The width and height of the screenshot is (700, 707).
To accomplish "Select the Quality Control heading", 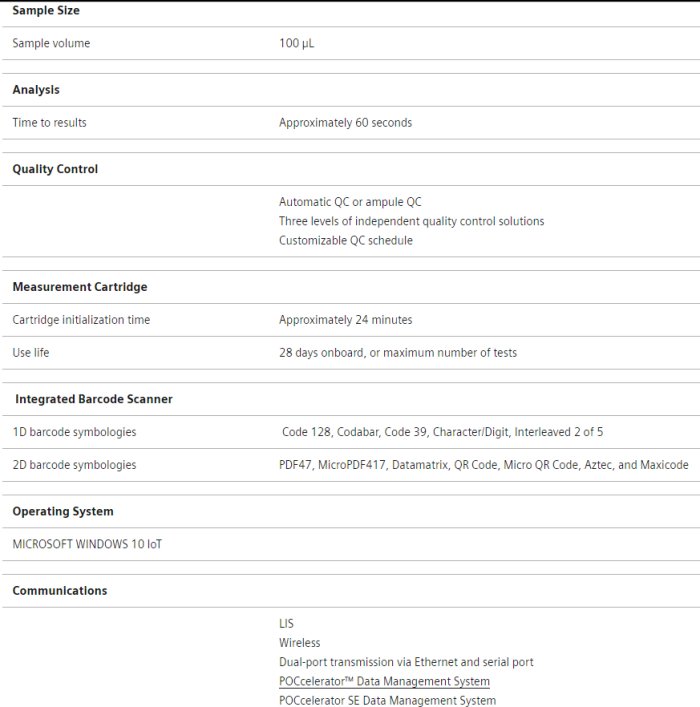I will click(x=55, y=170).
